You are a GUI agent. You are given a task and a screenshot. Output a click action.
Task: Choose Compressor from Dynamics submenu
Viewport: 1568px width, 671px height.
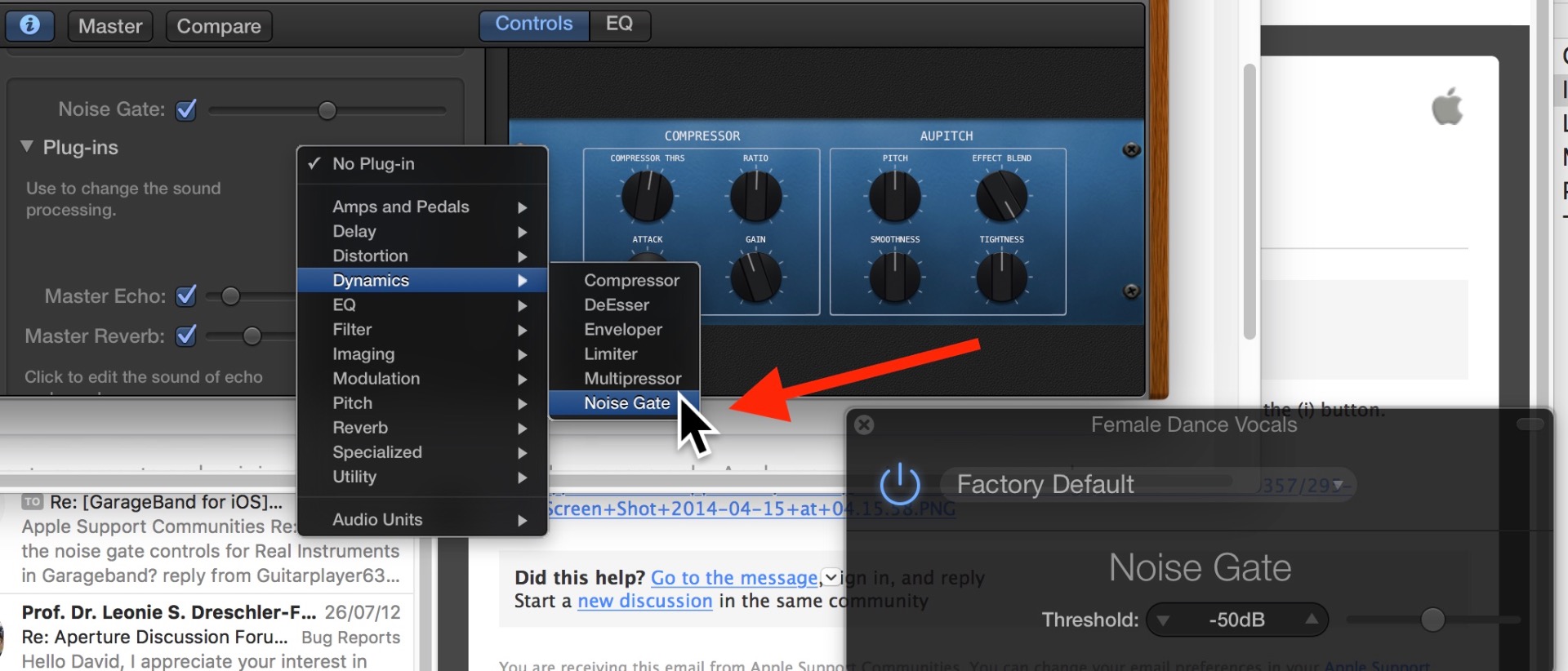pyautogui.click(x=625, y=280)
